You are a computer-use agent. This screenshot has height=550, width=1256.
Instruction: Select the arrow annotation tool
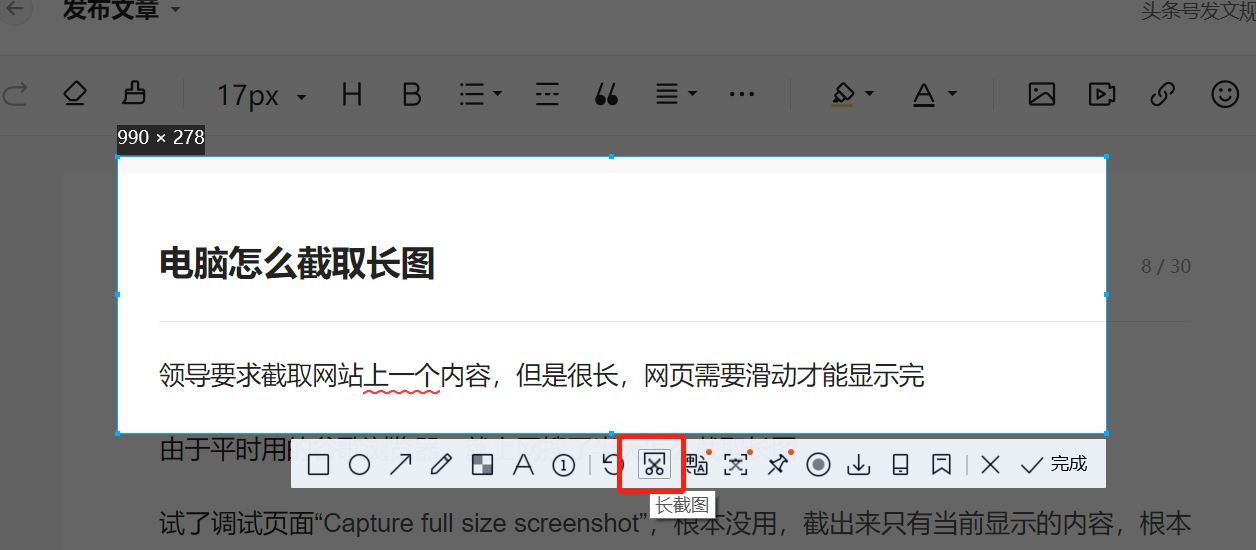(x=401, y=465)
